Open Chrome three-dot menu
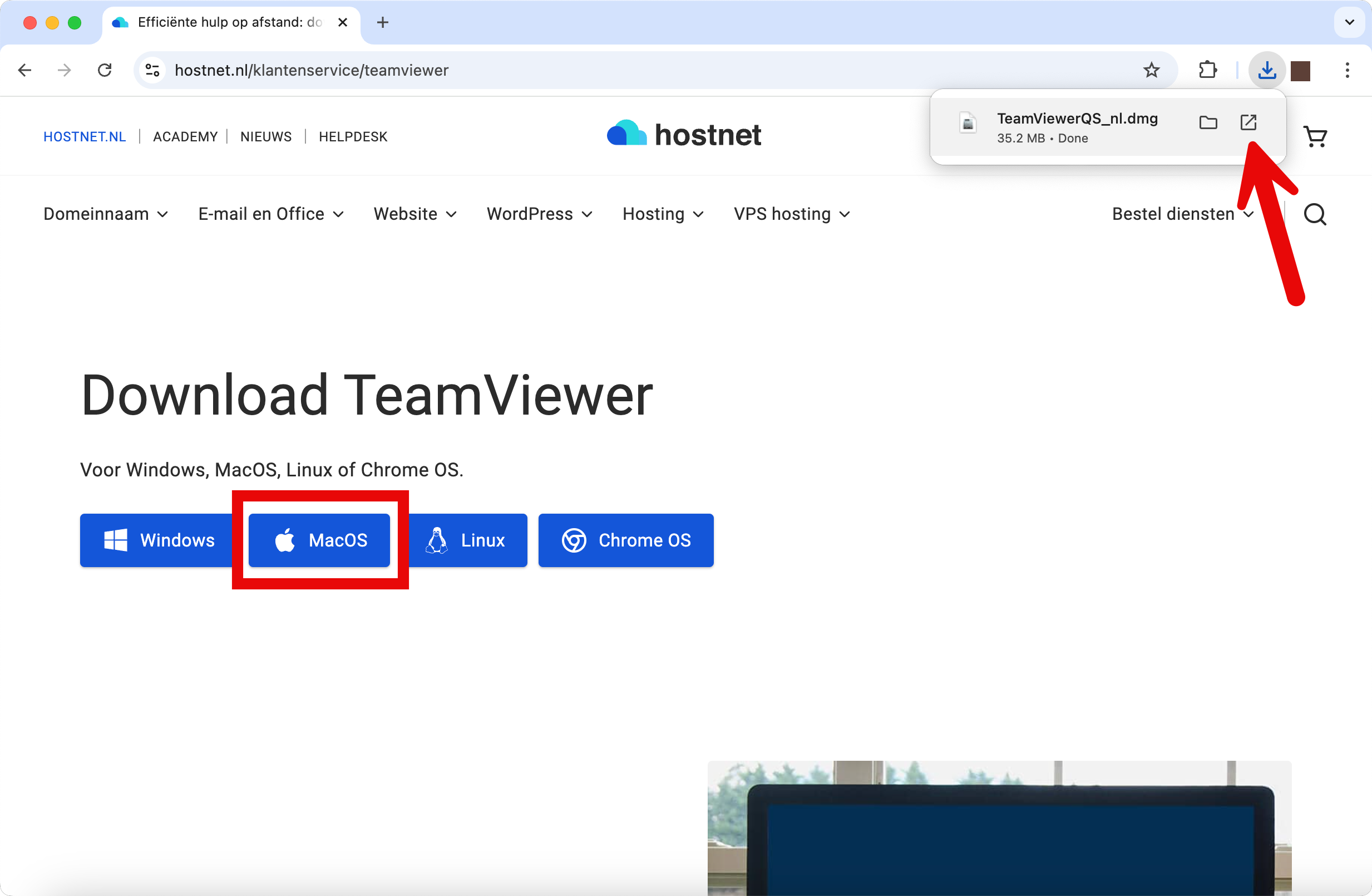The height and width of the screenshot is (896, 1372). point(1347,70)
